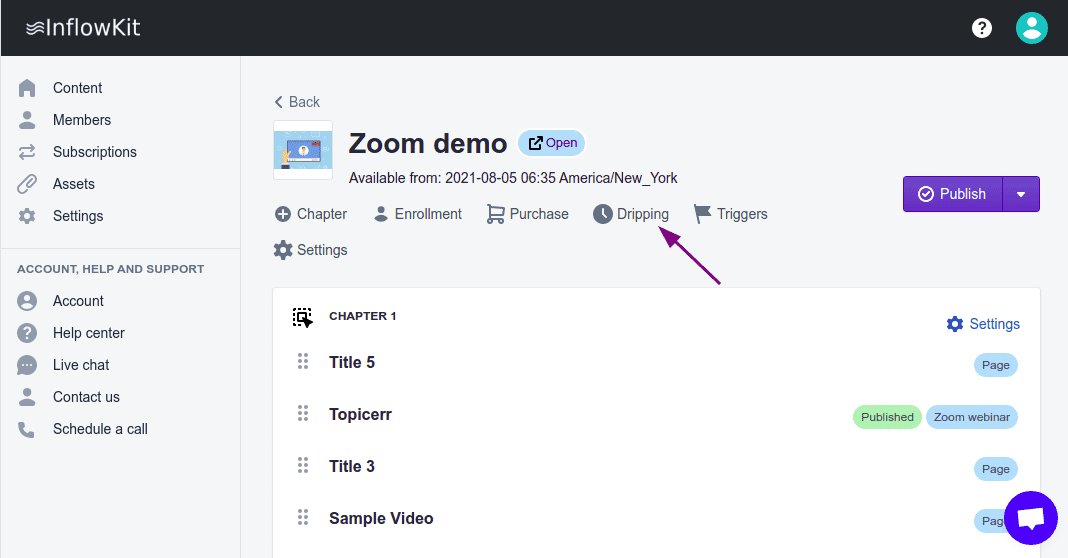Select Assets from the sidebar
1068x558 pixels.
(73, 184)
